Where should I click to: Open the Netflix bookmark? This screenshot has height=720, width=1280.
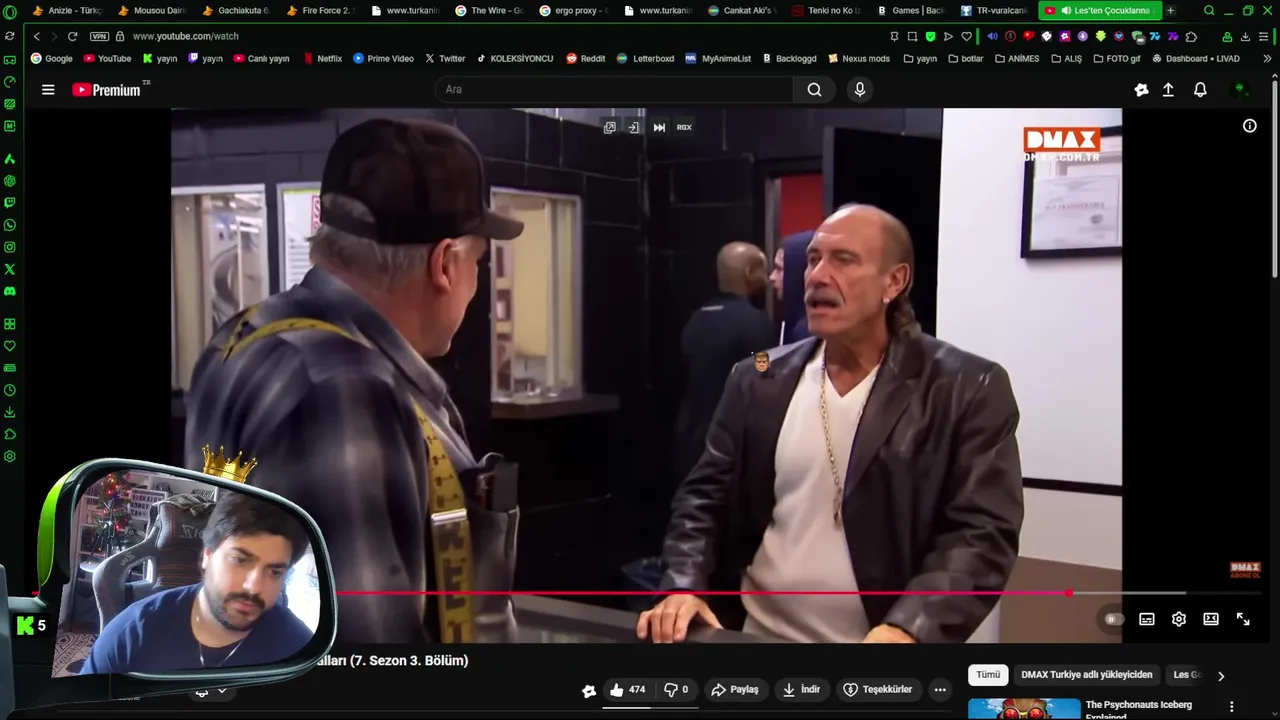tap(322, 58)
